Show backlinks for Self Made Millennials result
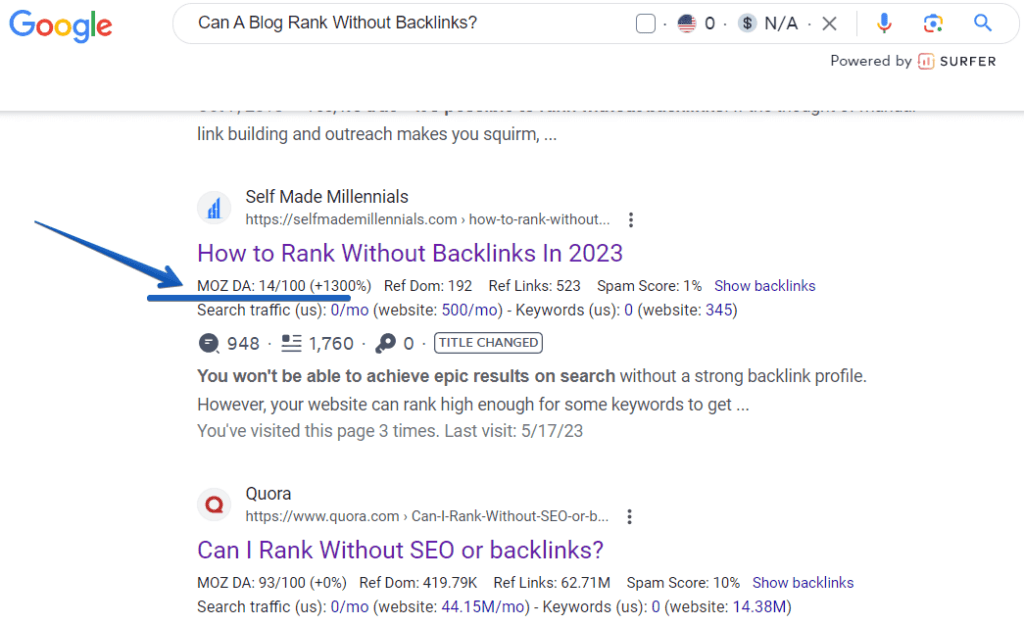The height and width of the screenshot is (625, 1024). (764, 286)
